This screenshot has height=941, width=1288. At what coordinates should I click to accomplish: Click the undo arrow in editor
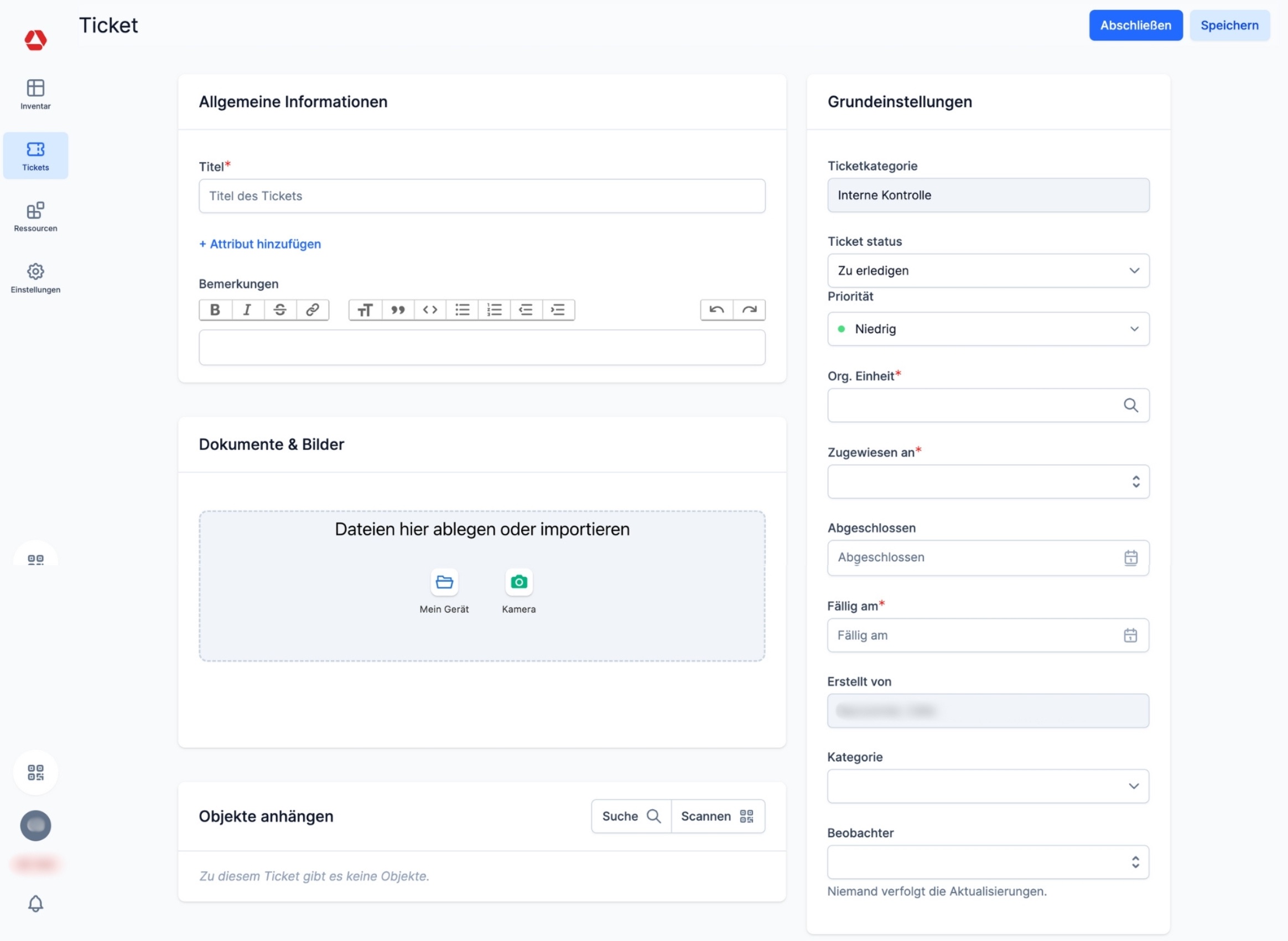pyautogui.click(x=716, y=310)
